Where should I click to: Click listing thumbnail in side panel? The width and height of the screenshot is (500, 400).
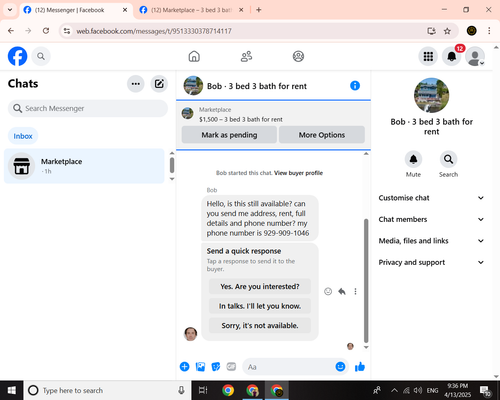(x=431, y=95)
